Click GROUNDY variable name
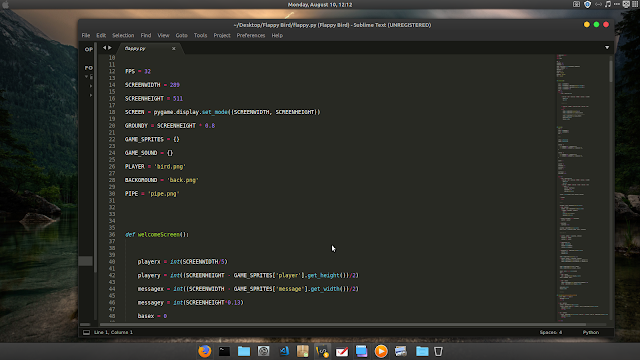The width and height of the screenshot is (640, 360). click(136, 126)
